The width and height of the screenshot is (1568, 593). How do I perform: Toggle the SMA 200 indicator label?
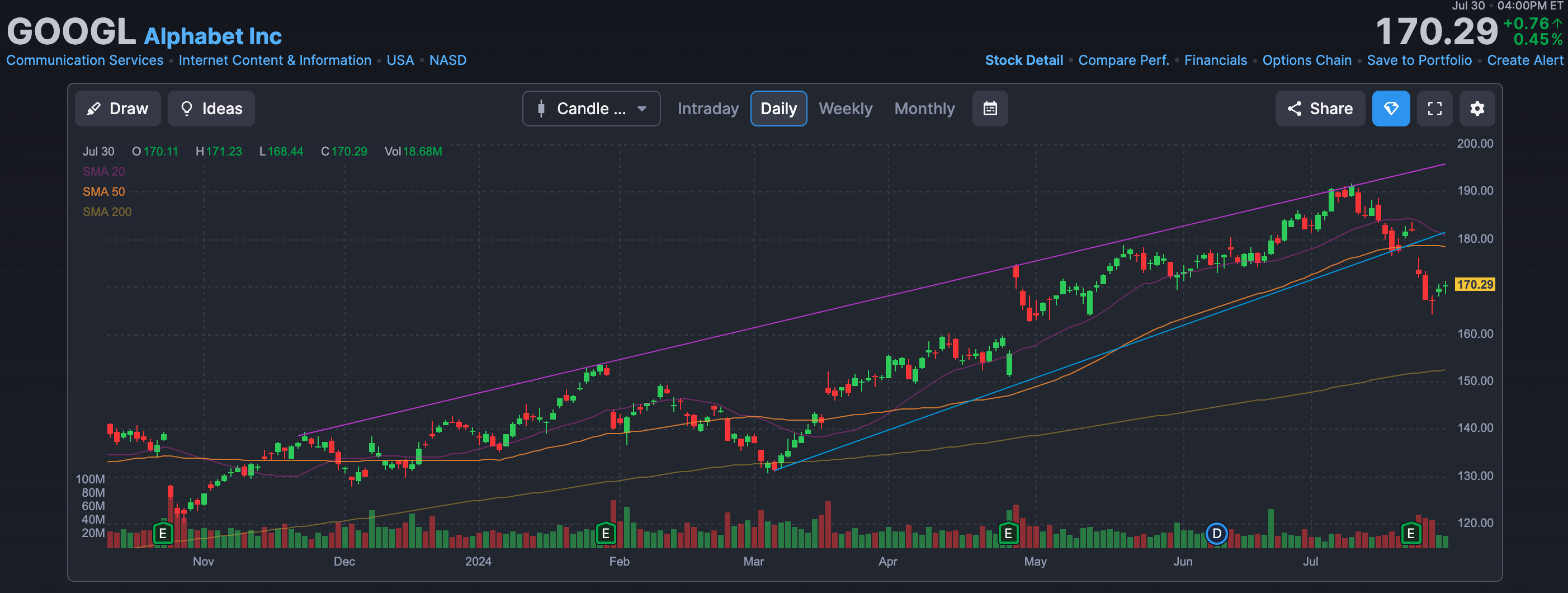tap(106, 212)
